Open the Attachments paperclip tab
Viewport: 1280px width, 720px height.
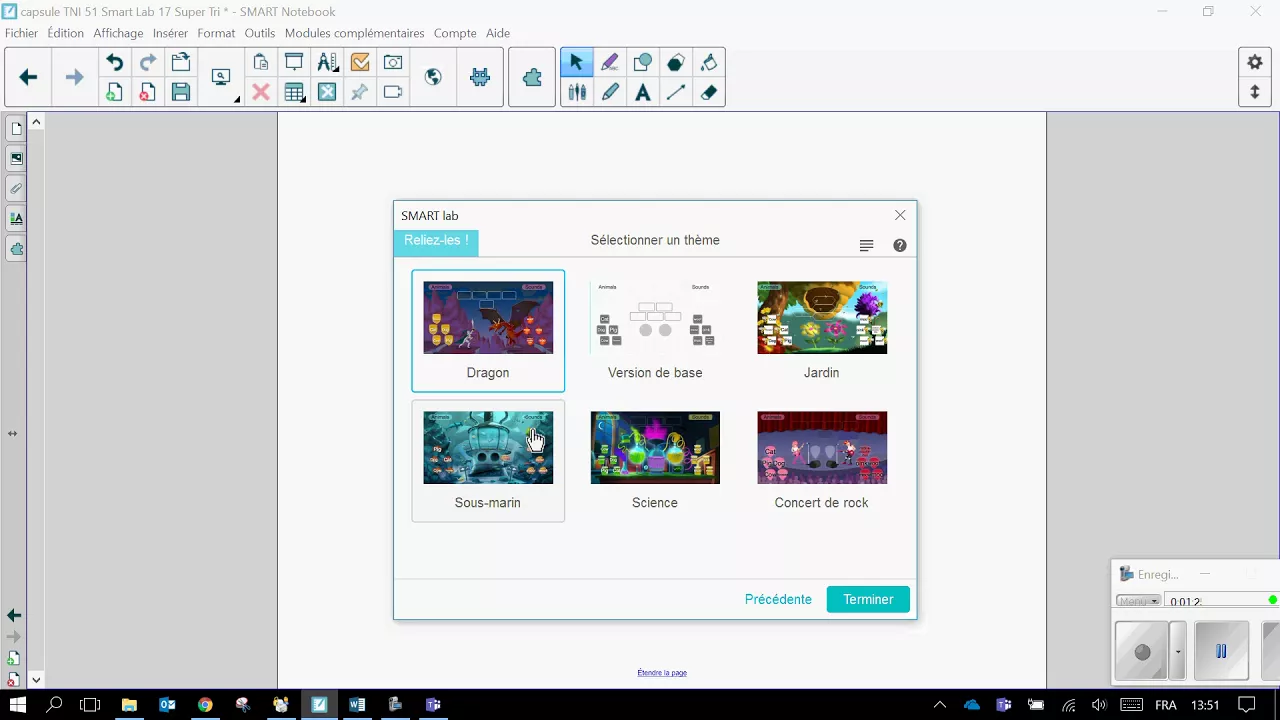tap(16, 188)
